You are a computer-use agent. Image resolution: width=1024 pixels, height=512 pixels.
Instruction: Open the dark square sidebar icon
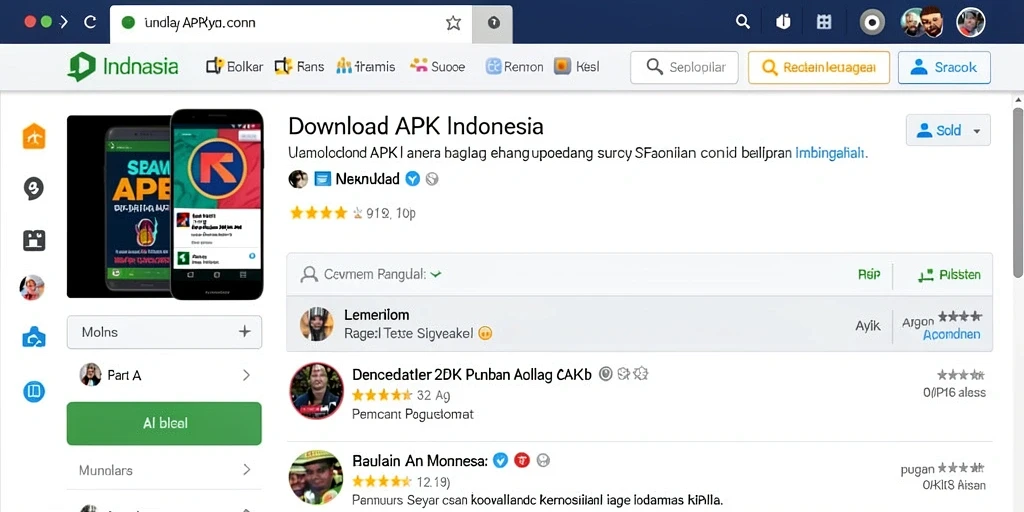point(34,240)
